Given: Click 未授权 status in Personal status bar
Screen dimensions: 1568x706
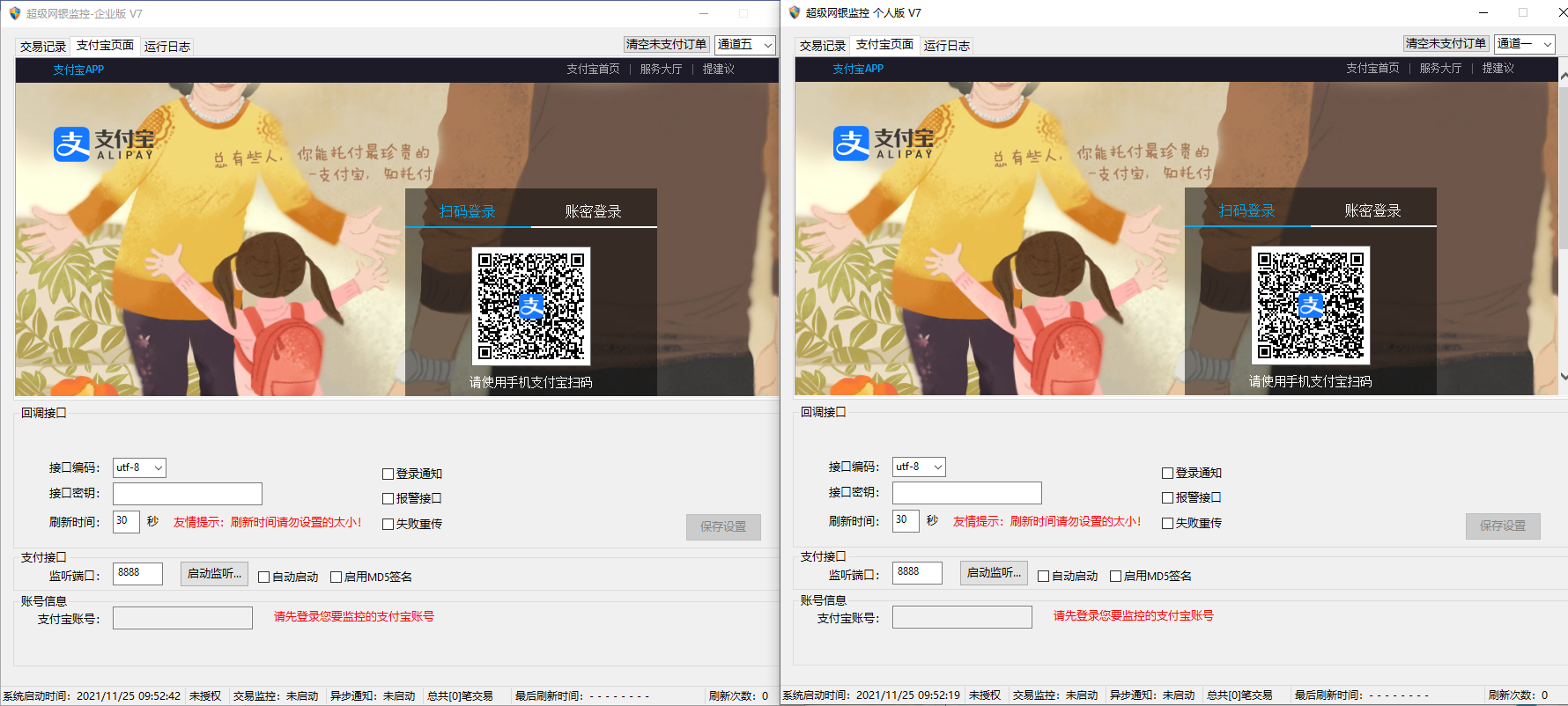Looking at the screenshot, I should [985, 695].
